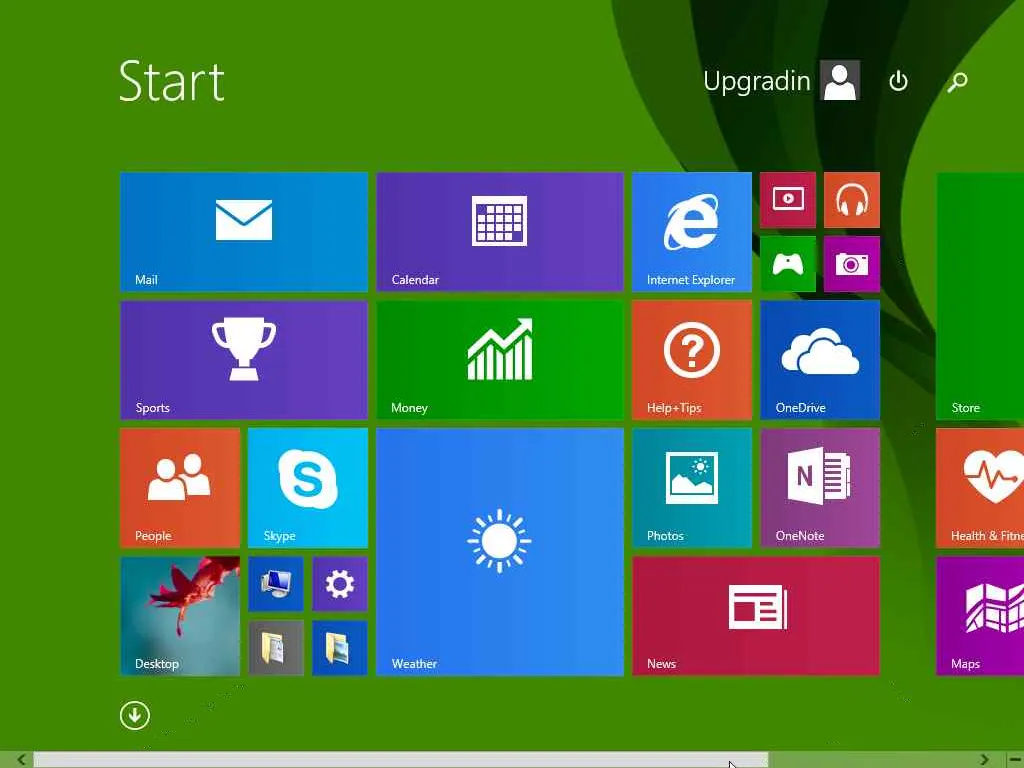
Task: Open the Documents folder tile
Action: pyautogui.click(x=276, y=648)
